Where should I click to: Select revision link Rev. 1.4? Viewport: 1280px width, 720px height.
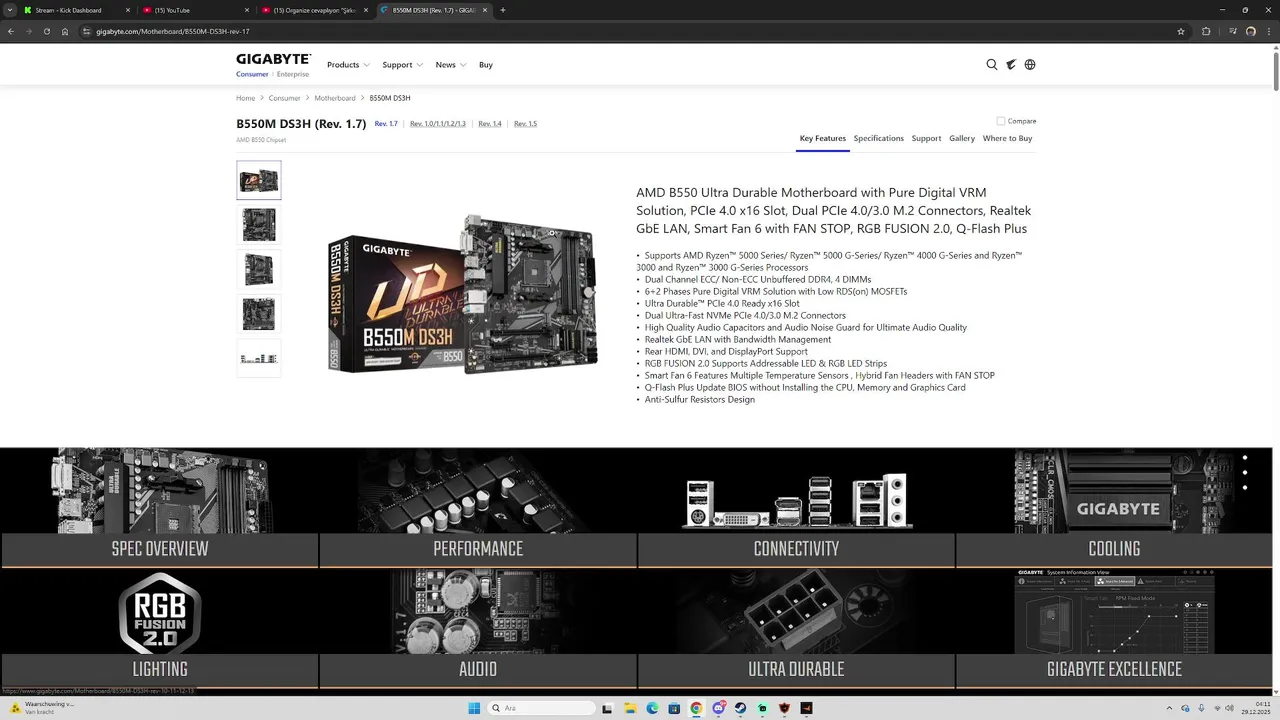[490, 124]
